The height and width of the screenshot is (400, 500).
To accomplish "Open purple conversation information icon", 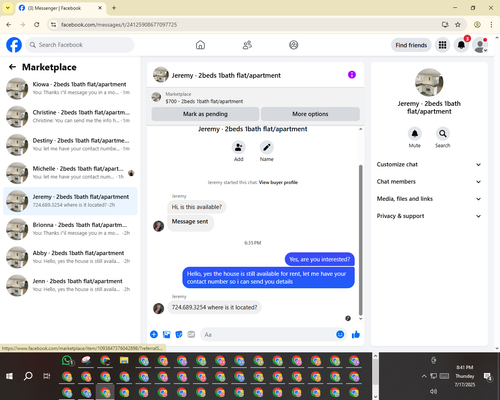I will [352, 75].
